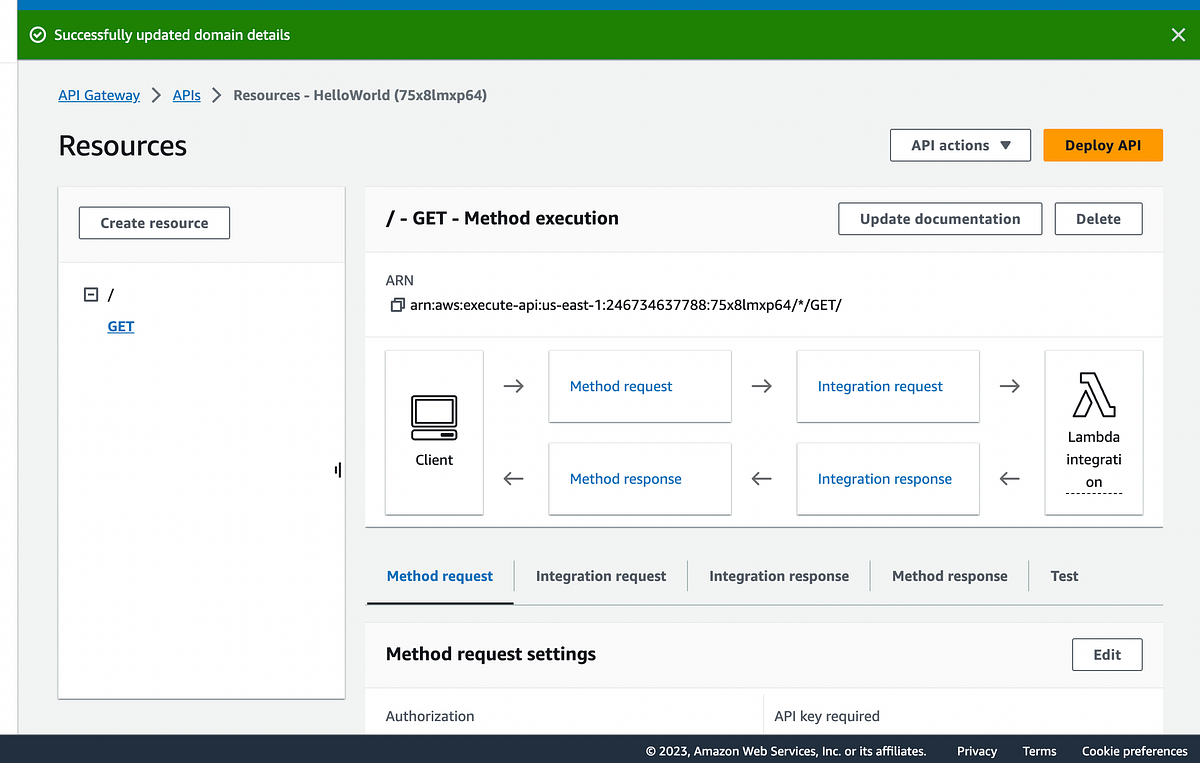This screenshot has width=1200, height=763.
Task: Click Update documentation
Action: click(x=939, y=218)
